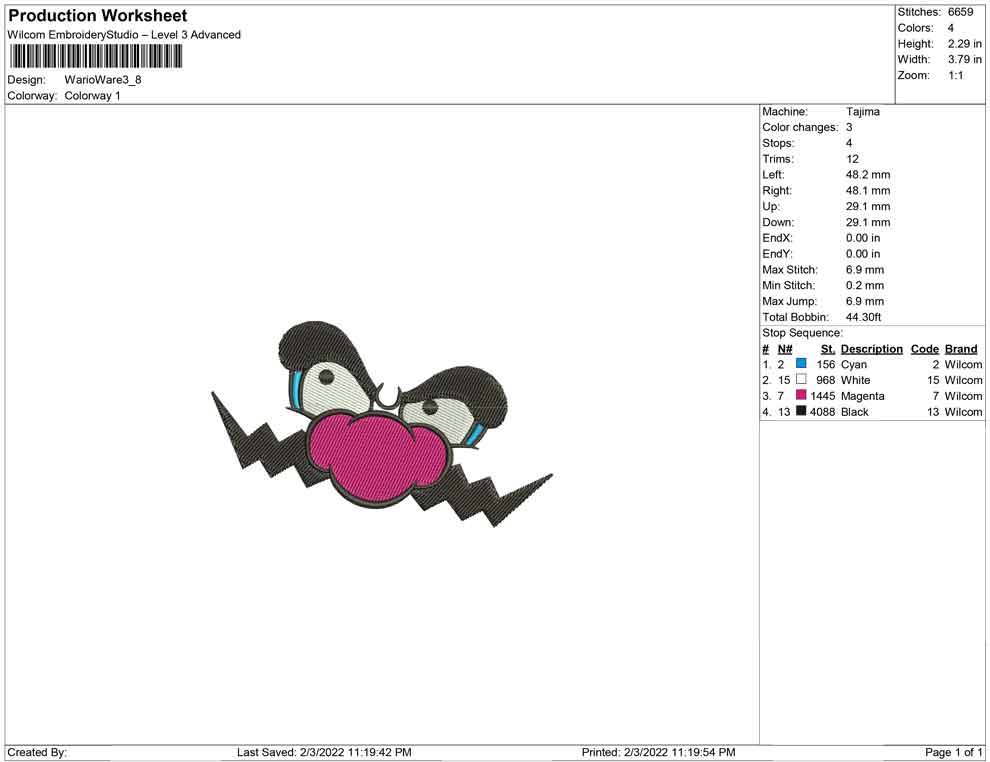Viewport: 990px width, 762px height.
Task: Click the colorway value 'Colorway 1'
Action: [x=92, y=96]
